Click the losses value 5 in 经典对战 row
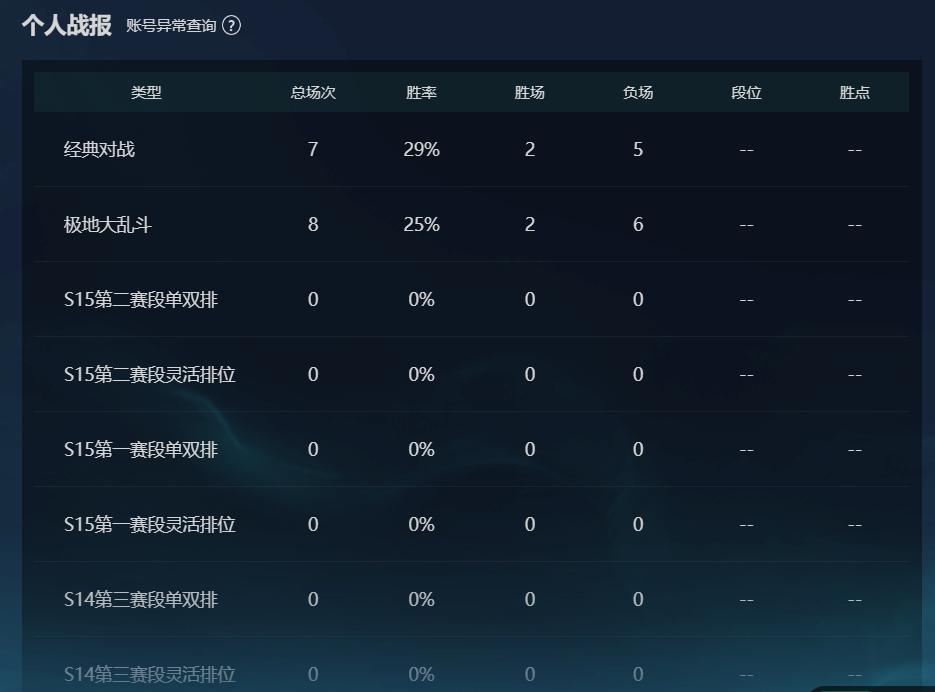The width and height of the screenshot is (935, 692). point(638,149)
